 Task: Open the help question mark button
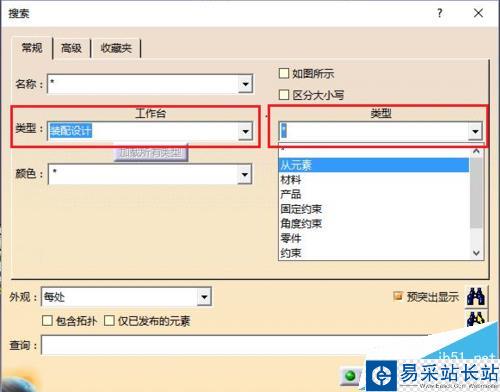pyautogui.click(x=440, y=13)
